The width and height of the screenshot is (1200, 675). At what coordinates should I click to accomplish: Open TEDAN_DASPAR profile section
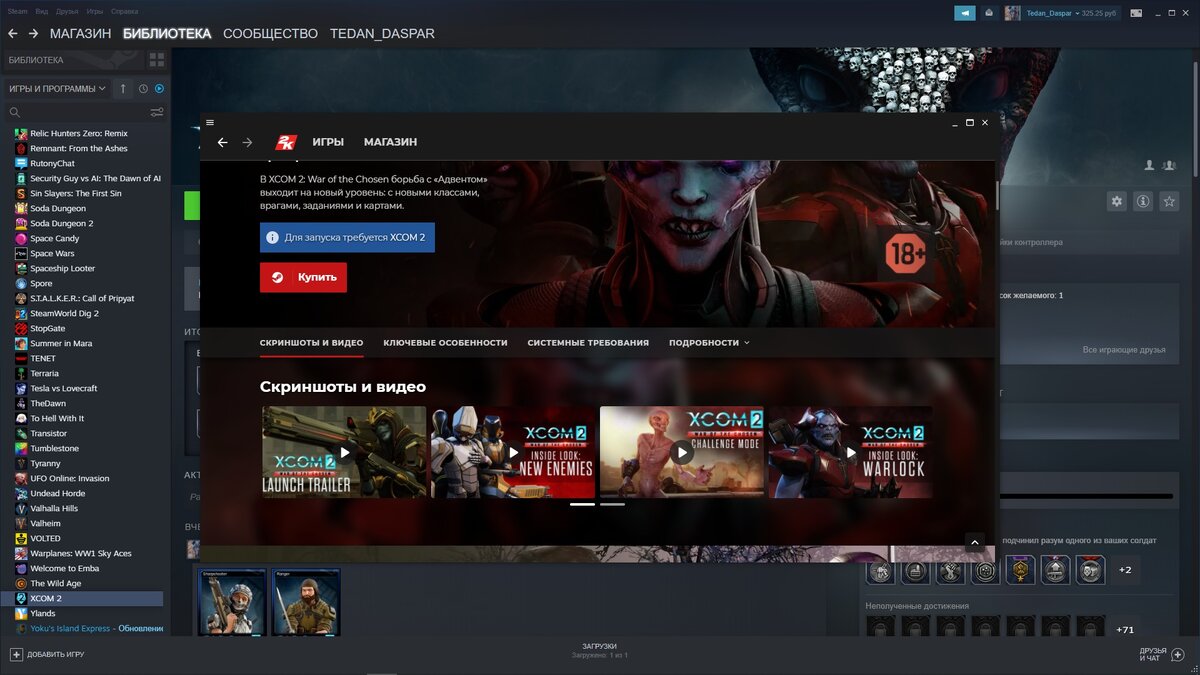click(x=382, y=33)
